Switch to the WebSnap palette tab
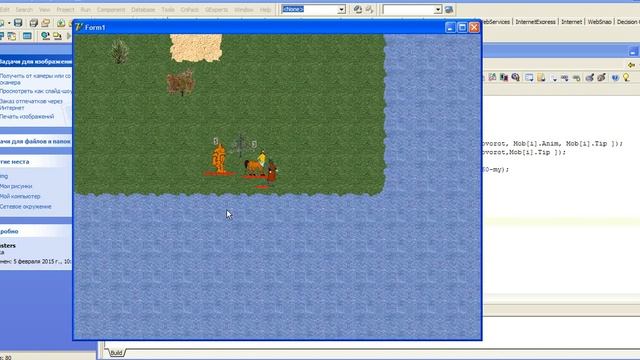 599,22
